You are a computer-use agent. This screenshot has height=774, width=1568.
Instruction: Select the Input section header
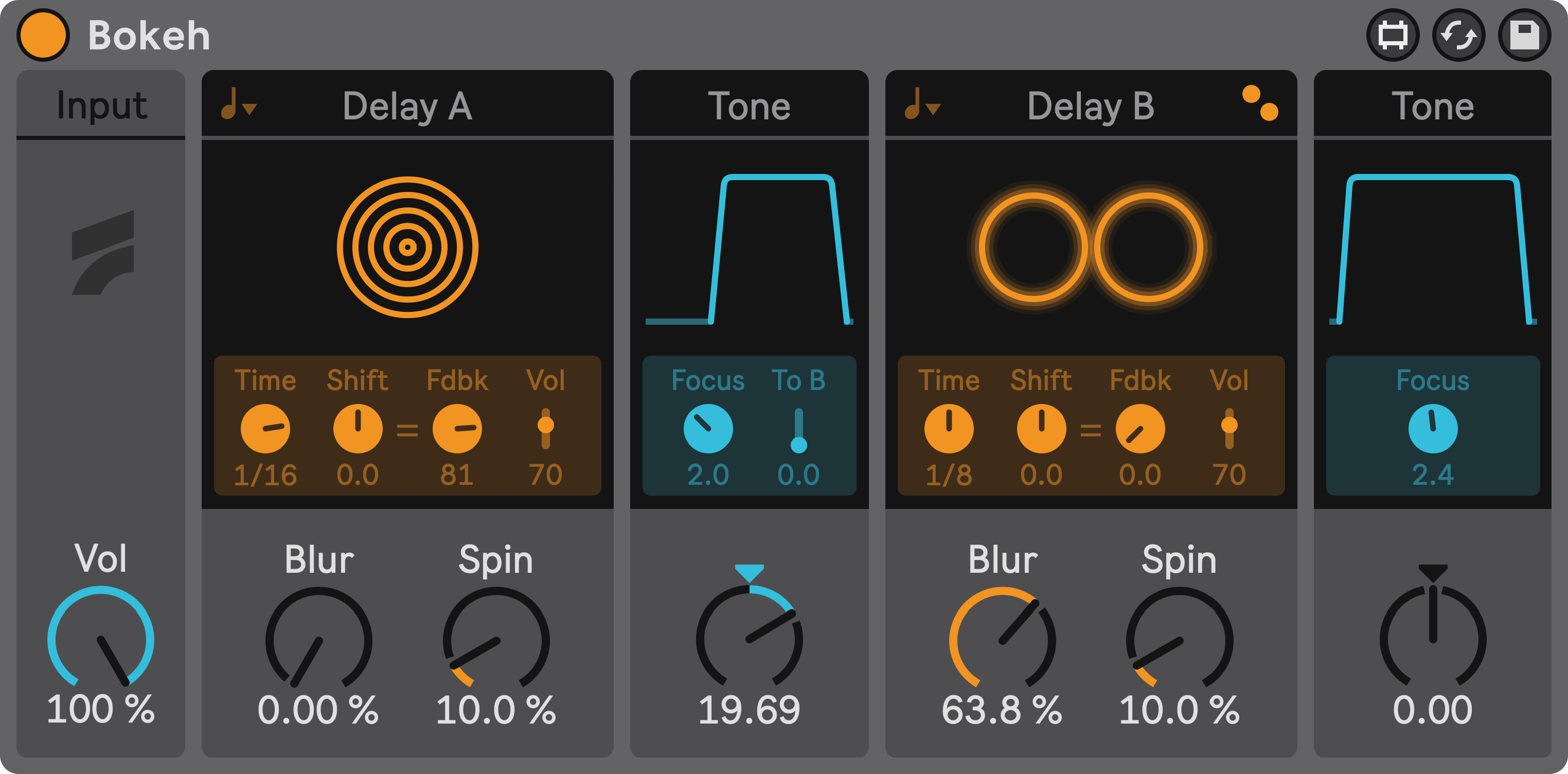pyautogui.click(x=100, y=104)
